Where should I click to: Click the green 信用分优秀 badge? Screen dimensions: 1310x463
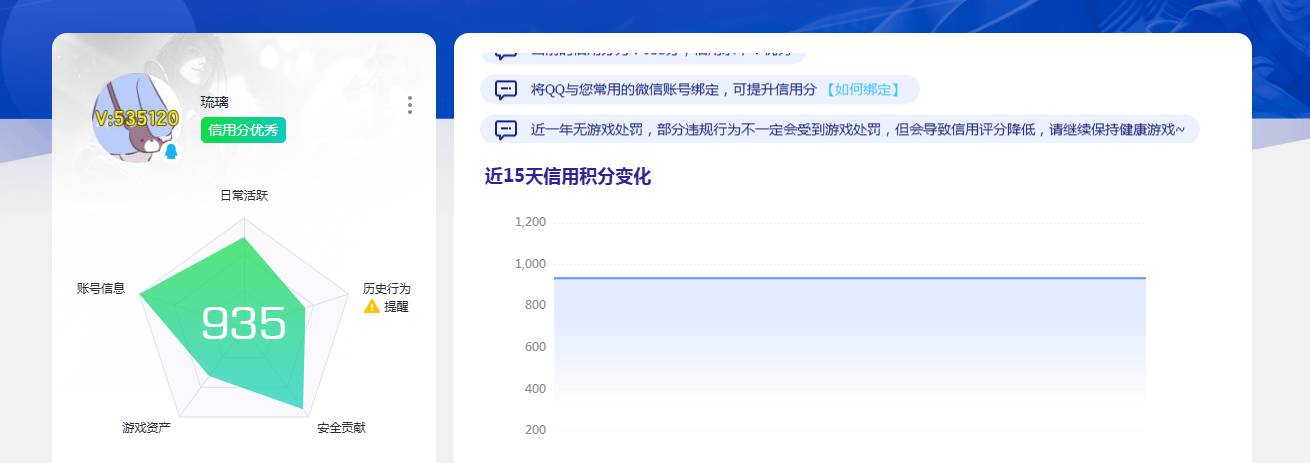[244, 130]
